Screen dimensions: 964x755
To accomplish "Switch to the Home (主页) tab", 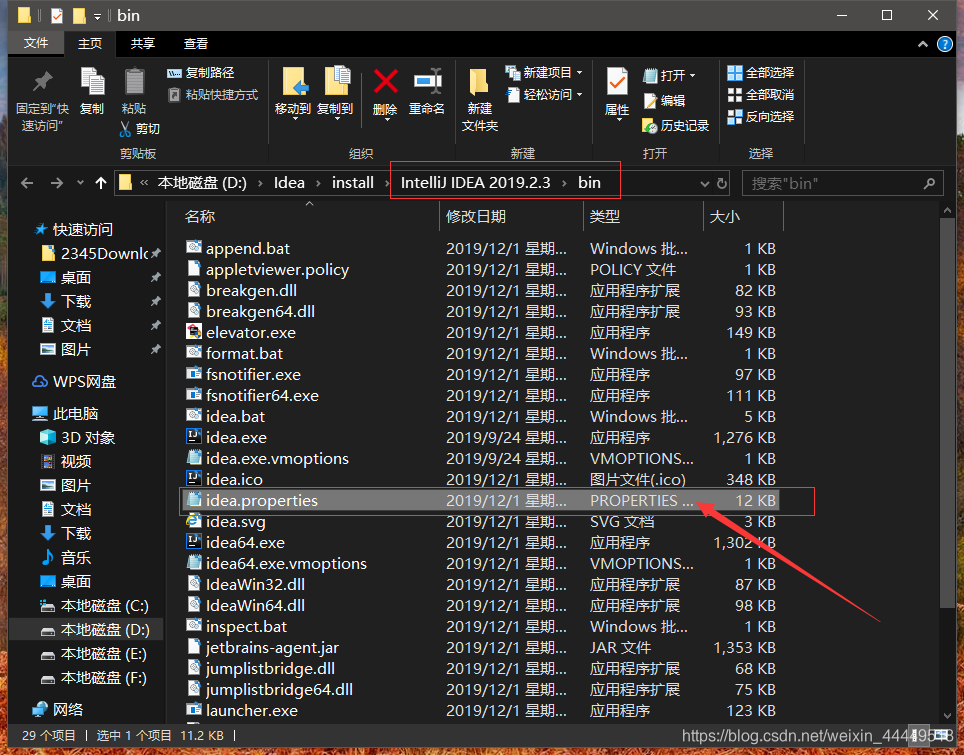I will (90, 44).
